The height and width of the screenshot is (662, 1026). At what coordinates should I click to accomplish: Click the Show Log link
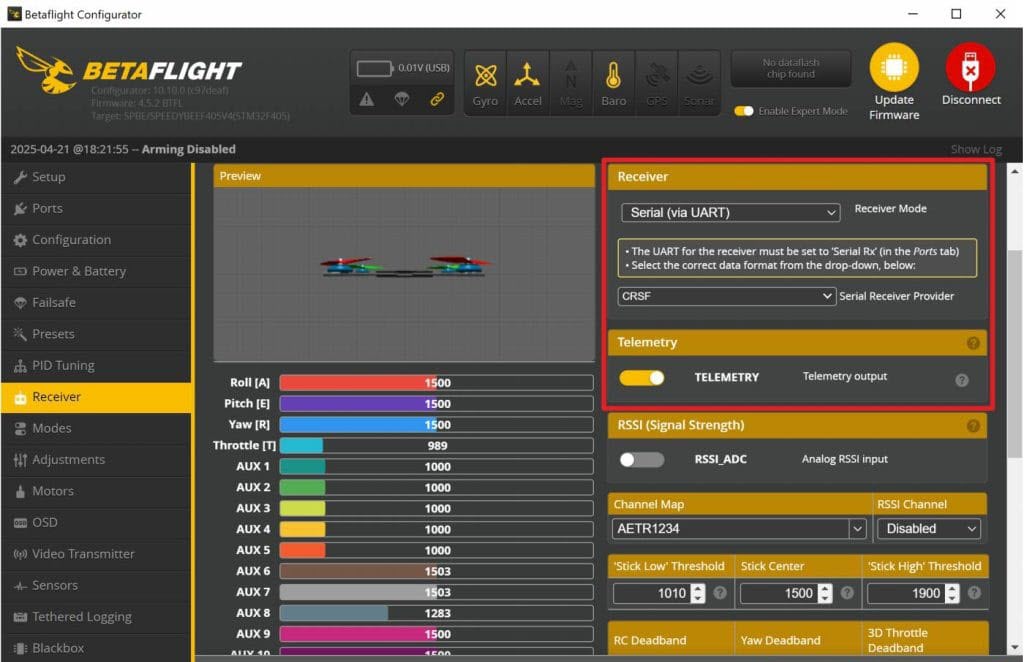(976, 150)
